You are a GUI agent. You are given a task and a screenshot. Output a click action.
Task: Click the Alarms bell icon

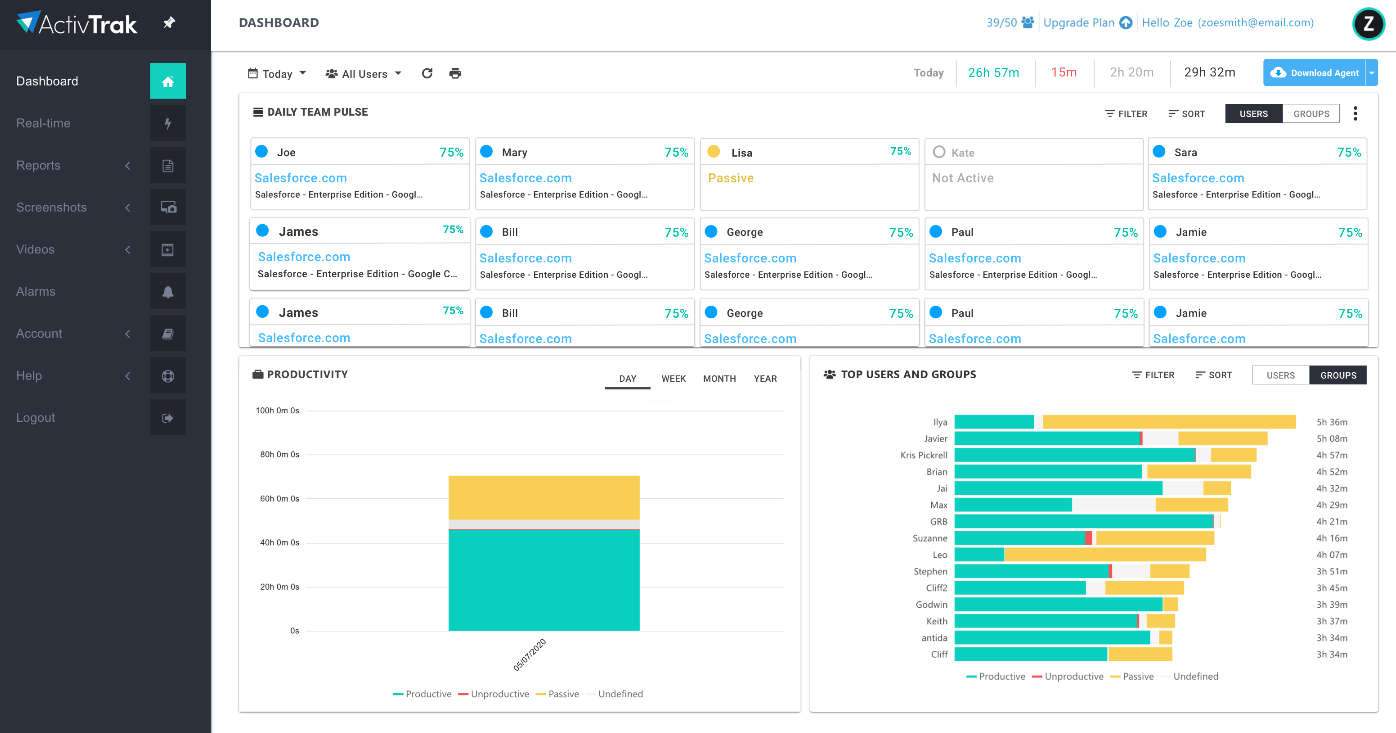168,292
